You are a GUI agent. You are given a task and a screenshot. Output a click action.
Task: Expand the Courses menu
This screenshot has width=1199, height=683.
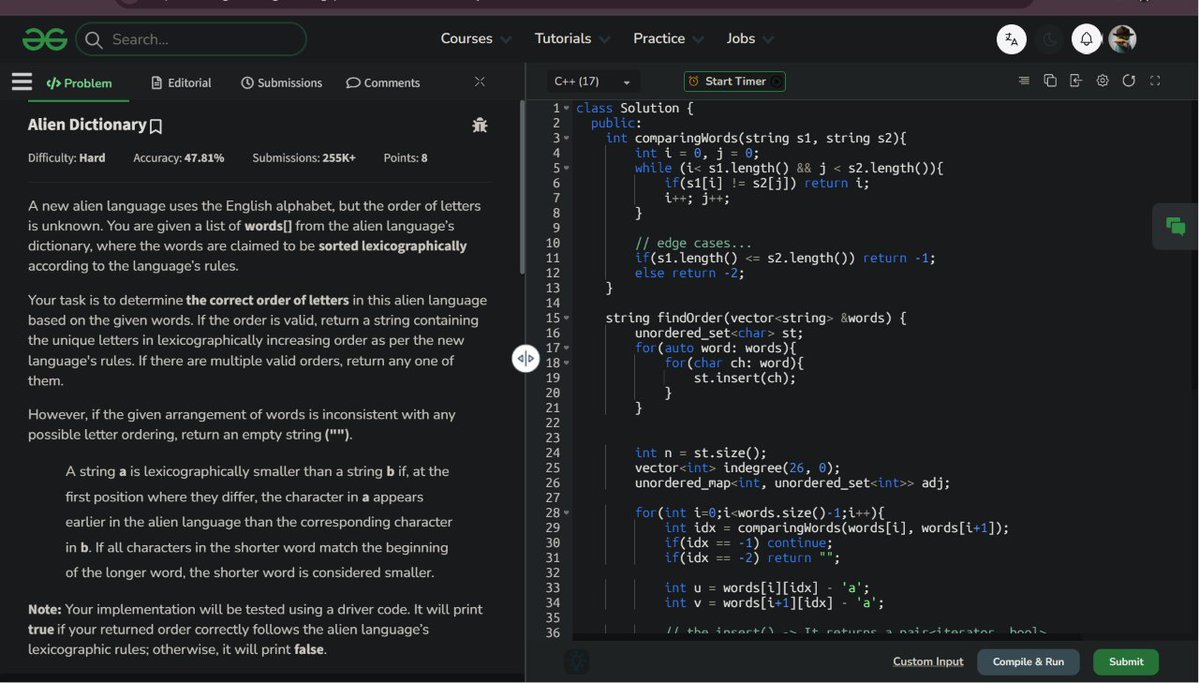point(475,39)
